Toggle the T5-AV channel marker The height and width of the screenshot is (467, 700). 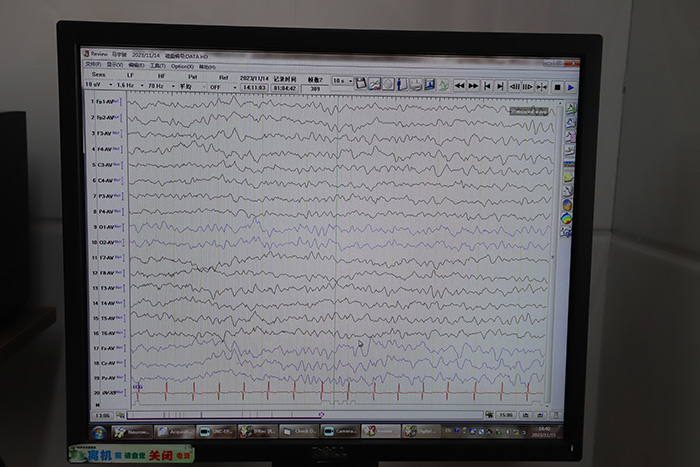118,318
